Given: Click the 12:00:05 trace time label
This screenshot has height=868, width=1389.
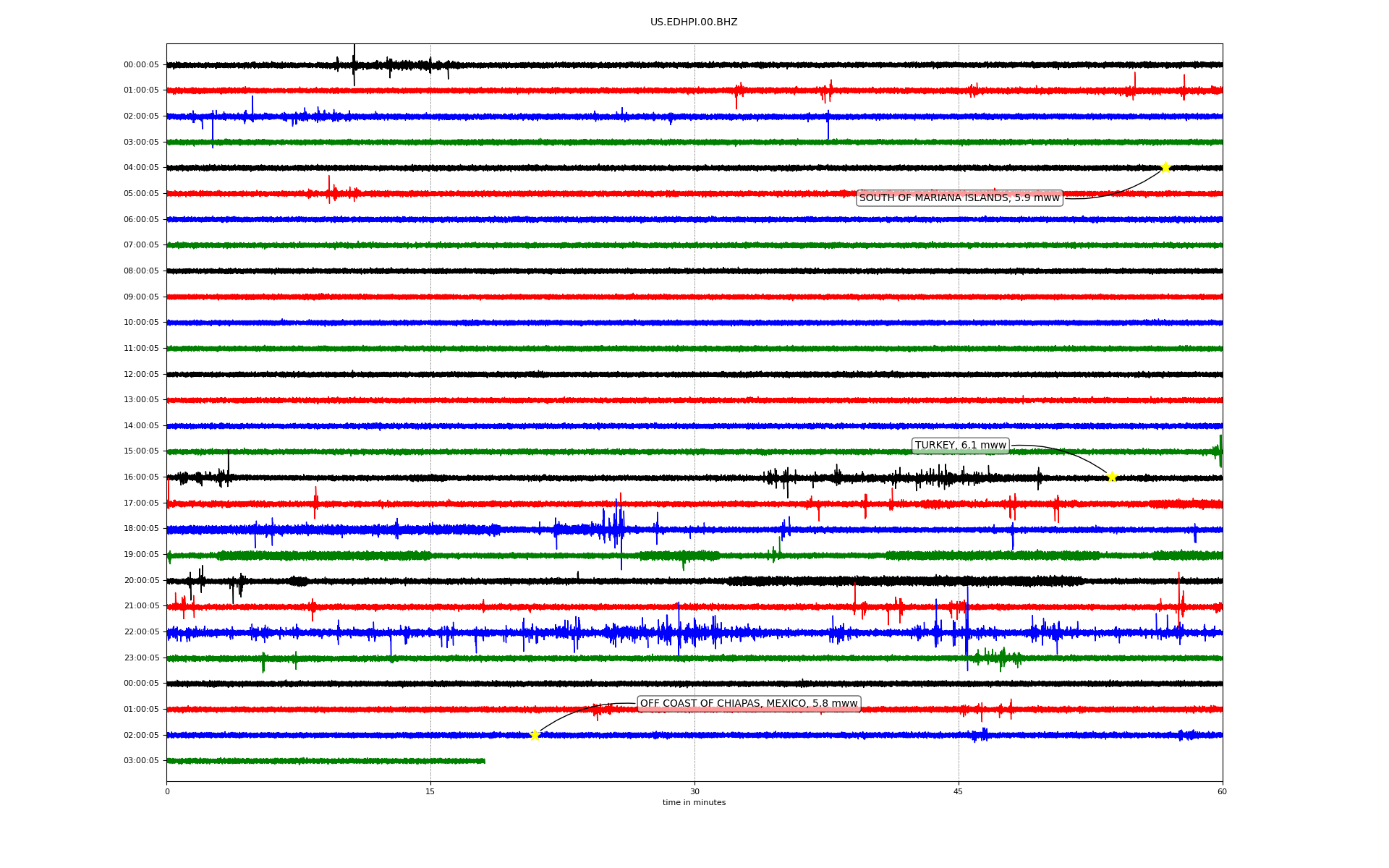Looking at the screenshot, I should (x=141, y=374).
